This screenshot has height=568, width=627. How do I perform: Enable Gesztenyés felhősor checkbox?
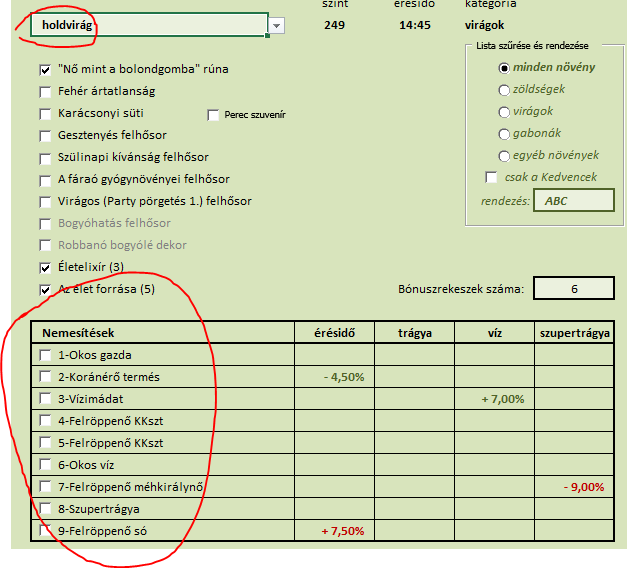[x=45, y=136]
